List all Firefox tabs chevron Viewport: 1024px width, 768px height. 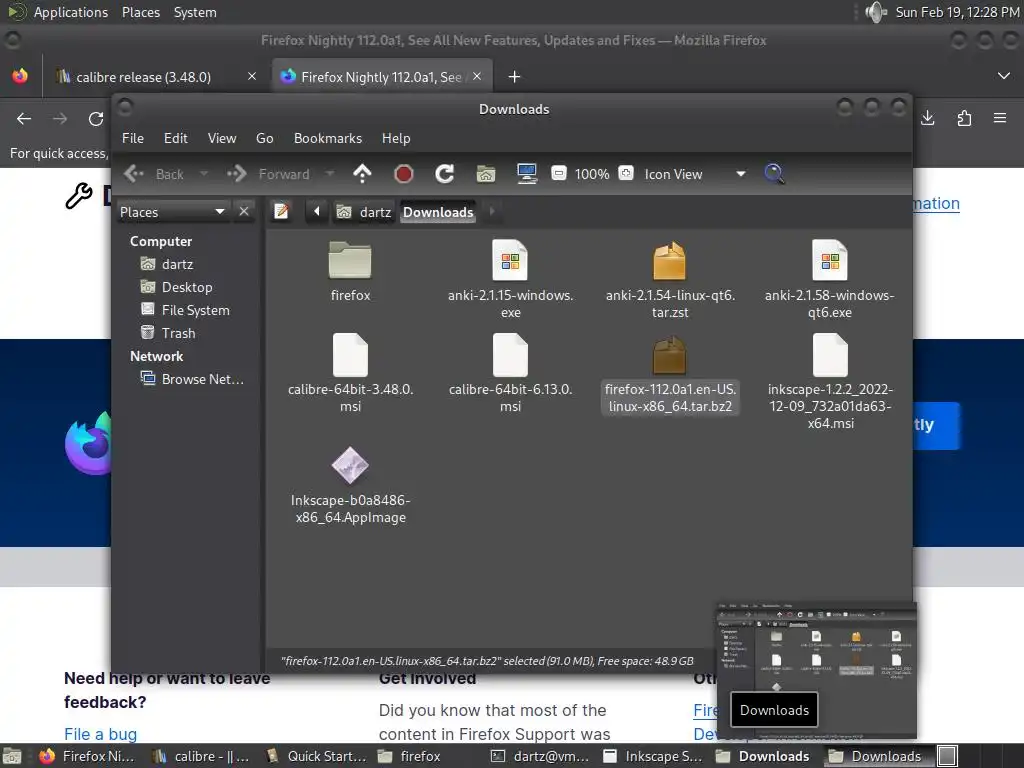[1004, 76]
